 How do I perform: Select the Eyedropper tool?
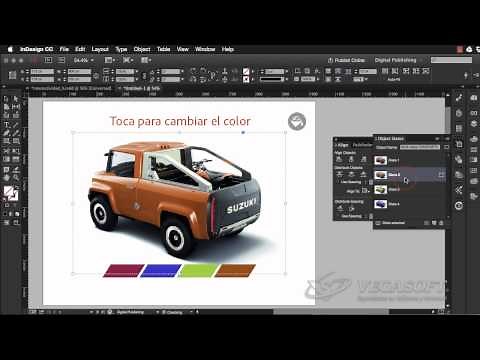tap(16, 169)
